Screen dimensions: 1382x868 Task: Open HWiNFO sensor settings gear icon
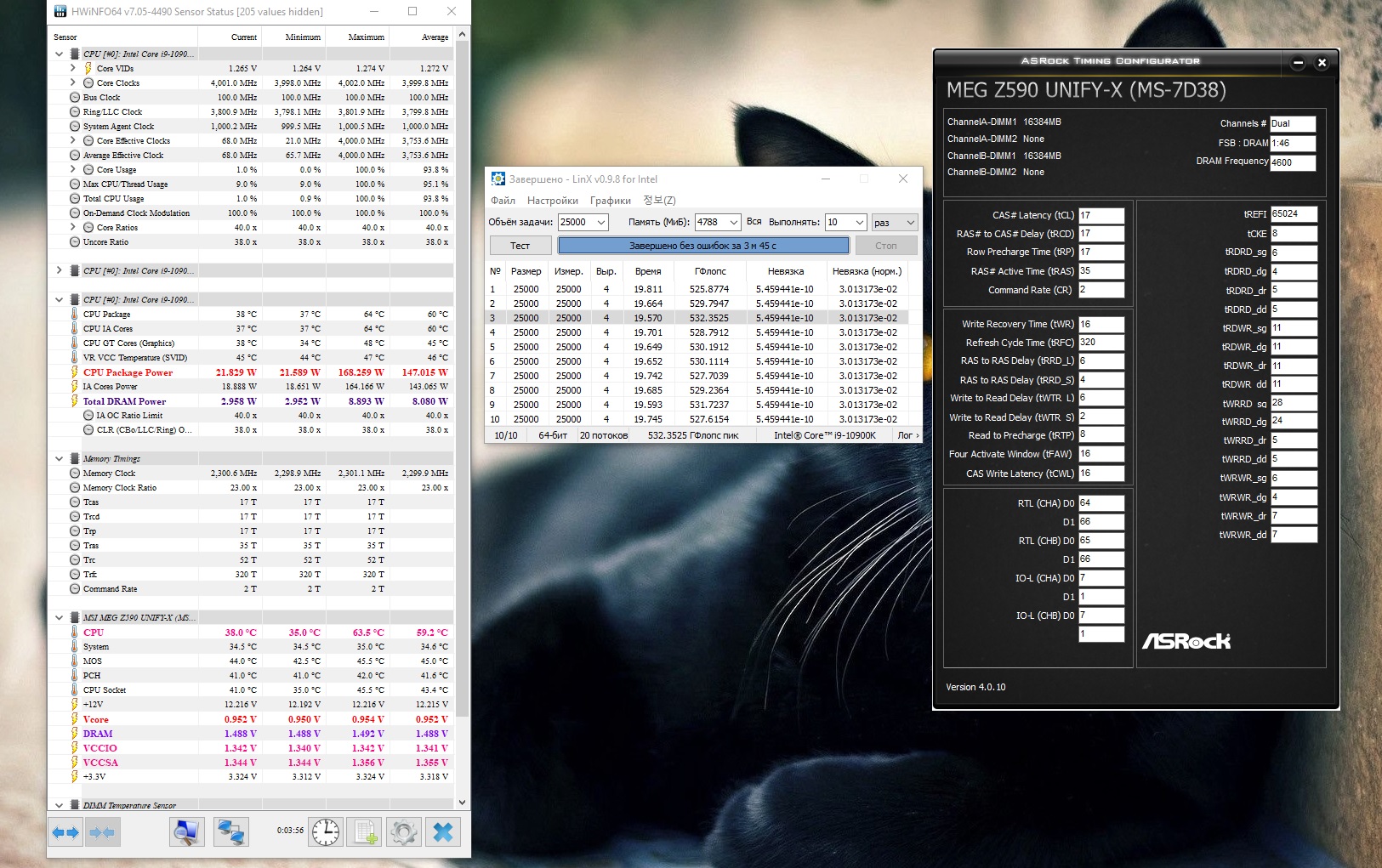(x=404, y=832)
